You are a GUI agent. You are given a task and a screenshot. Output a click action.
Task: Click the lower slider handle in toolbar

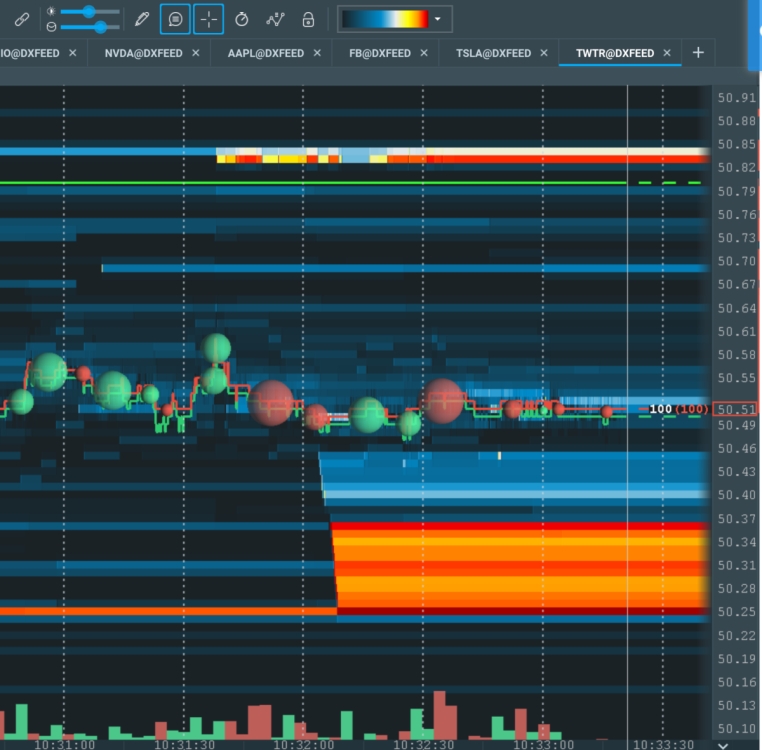99,27
